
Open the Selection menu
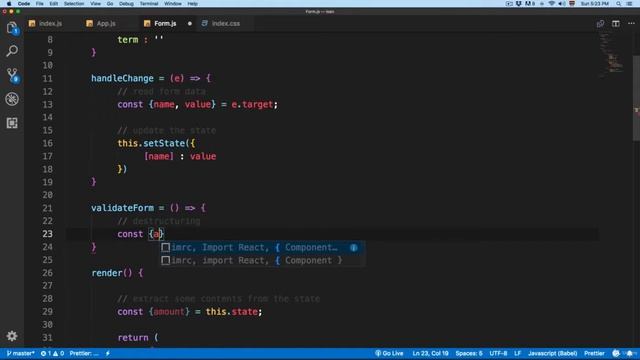click(74, 4)
